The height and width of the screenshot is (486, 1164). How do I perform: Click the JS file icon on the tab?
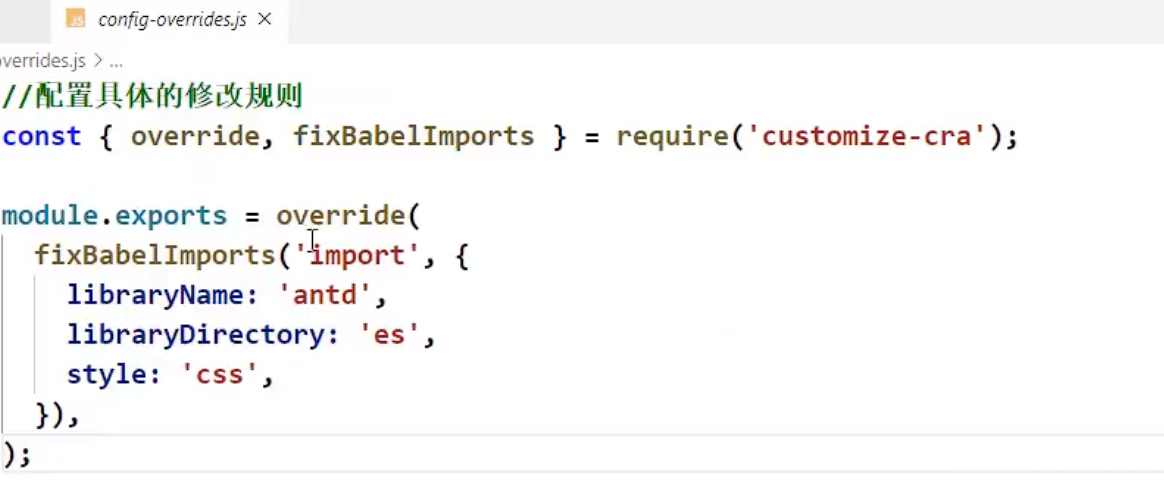pos(75,20)
